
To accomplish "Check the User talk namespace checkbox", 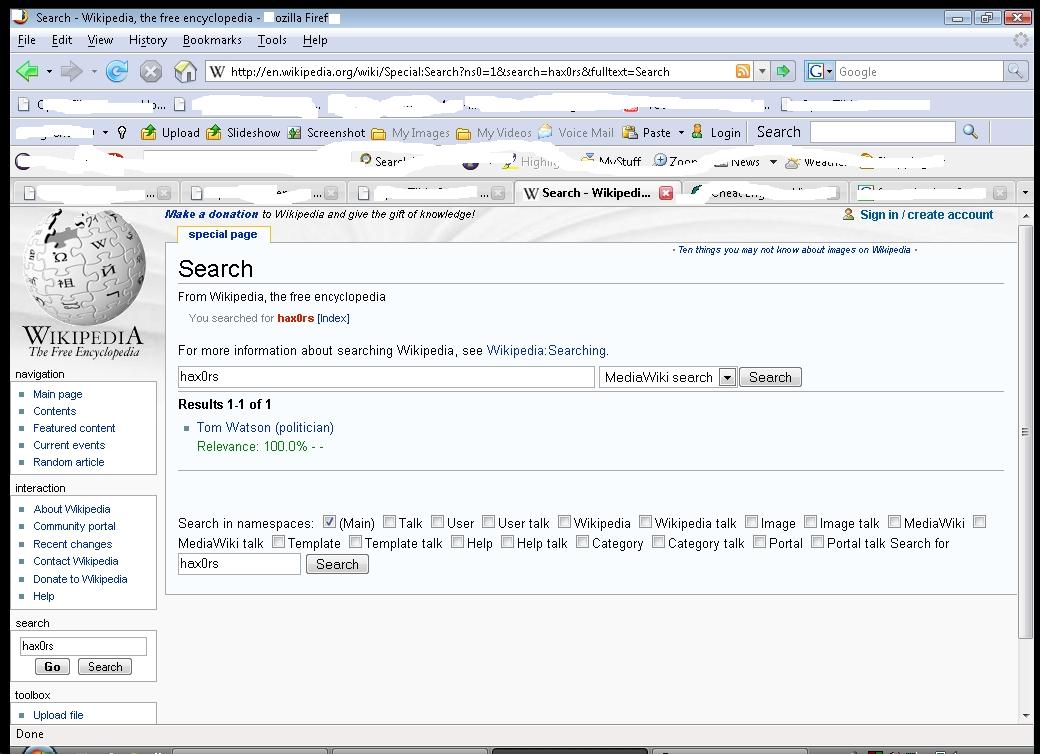I will tap(488, 522).
